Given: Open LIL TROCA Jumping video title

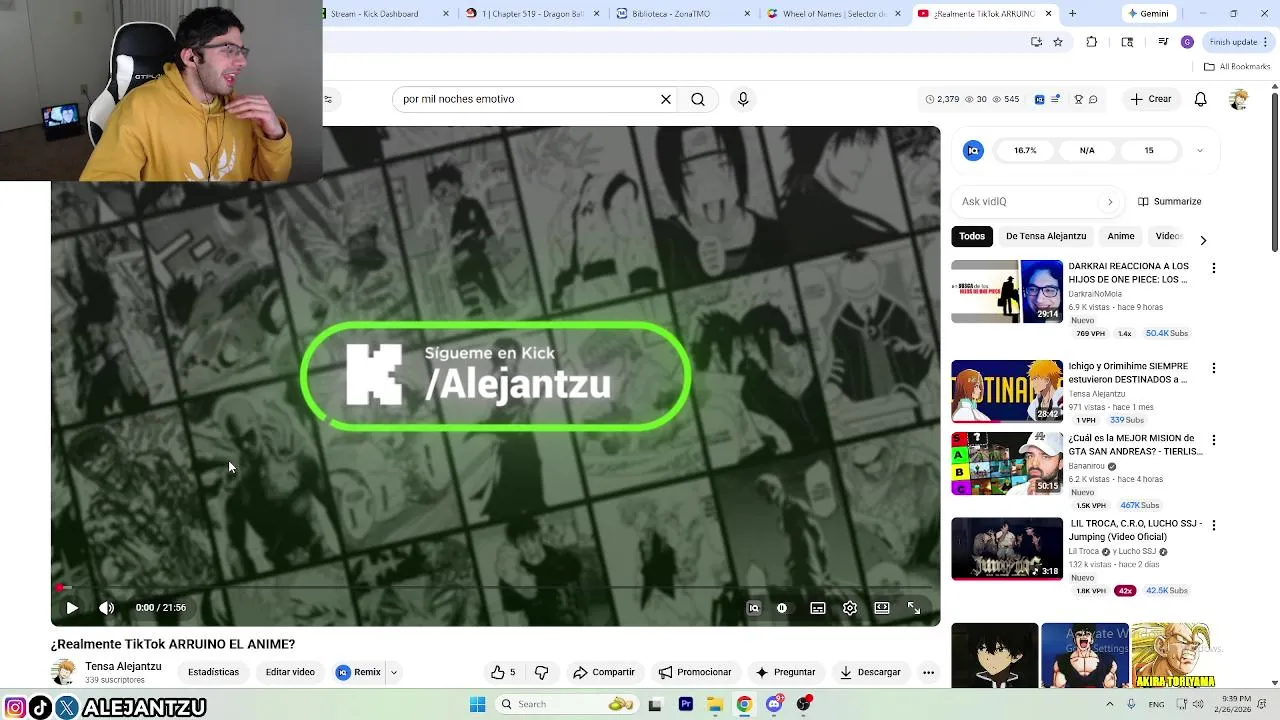Looking at the screenshot, I should point(1134,530).
